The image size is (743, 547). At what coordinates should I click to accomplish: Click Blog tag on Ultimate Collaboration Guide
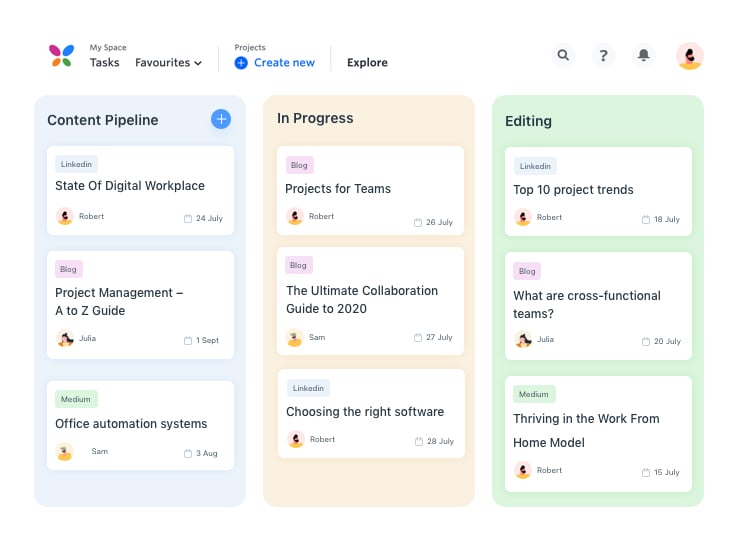[299, 265]
